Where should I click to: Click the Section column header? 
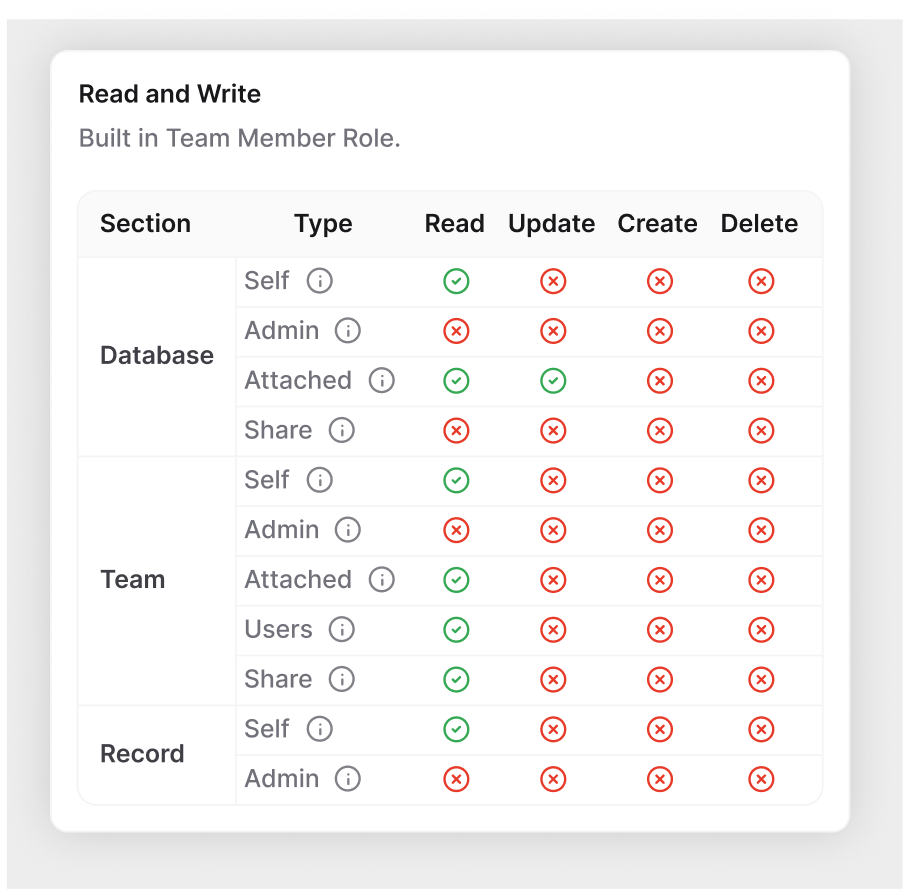145,223
